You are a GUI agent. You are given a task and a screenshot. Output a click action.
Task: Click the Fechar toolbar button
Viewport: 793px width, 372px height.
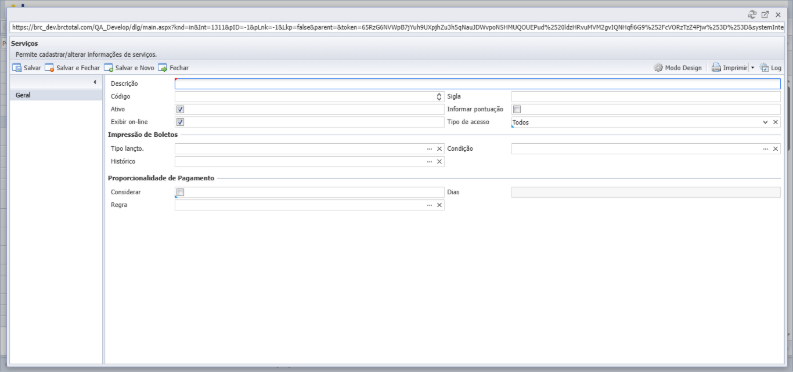click(173, 68)
